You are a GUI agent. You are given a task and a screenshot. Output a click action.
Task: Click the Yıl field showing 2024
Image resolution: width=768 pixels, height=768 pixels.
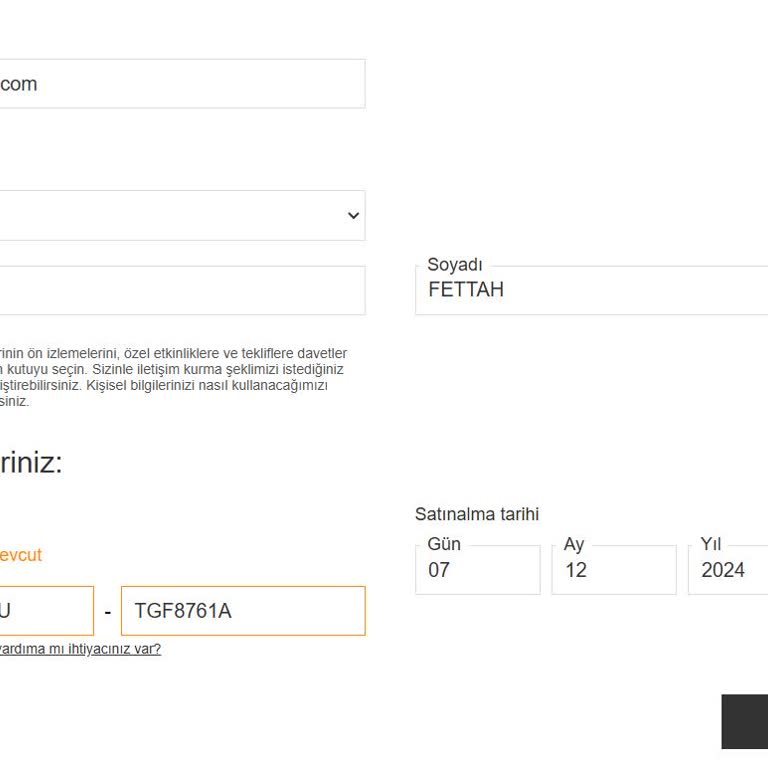pos(728,571)
